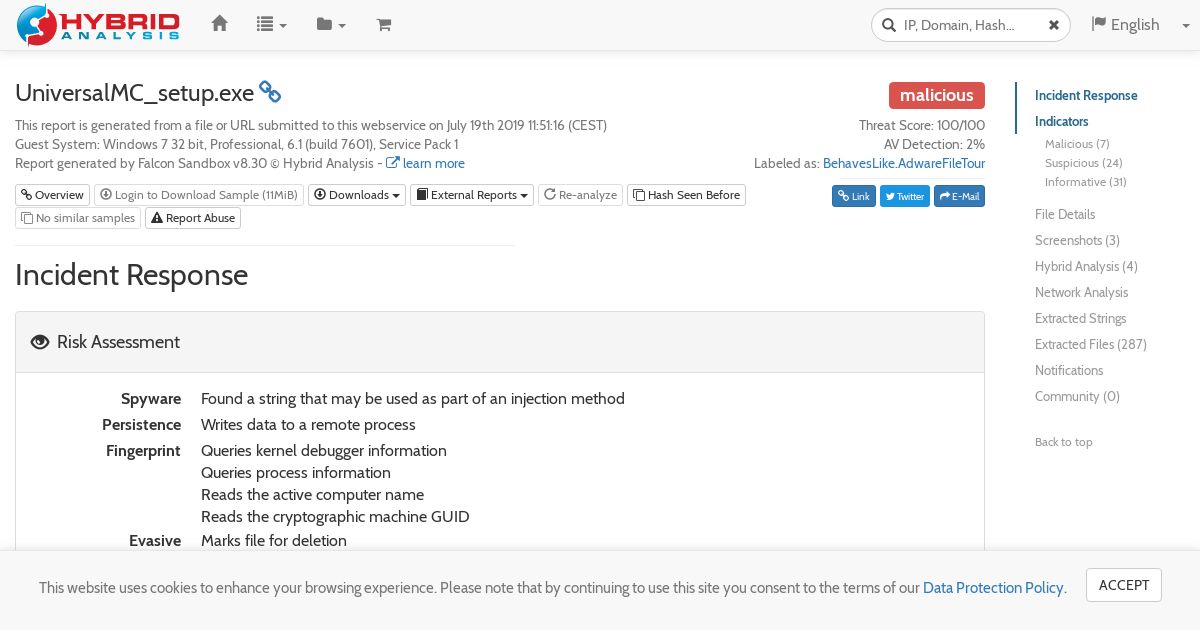The width and height of the screenshot is (1200, 630).
Task: Click the UniversalMC_setup.exe title
Action: (x=134, y=93)
